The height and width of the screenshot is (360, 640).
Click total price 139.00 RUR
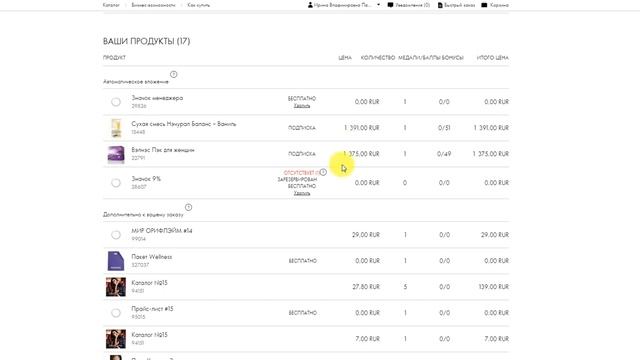493,287
